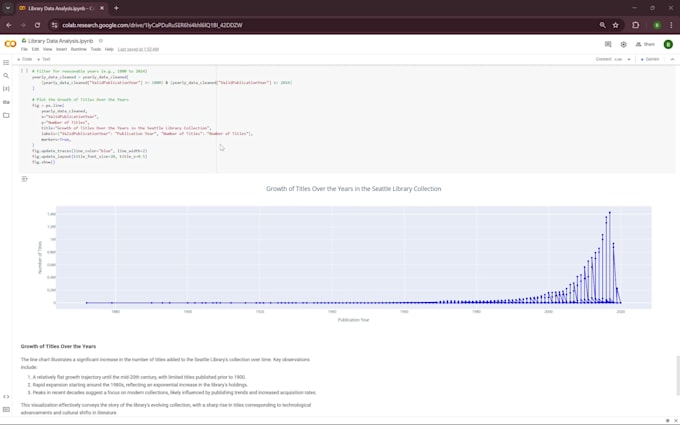The height and width of the screenshot is (425, 680).
Task: Open the Edit menu
Action: pos(35,49)
